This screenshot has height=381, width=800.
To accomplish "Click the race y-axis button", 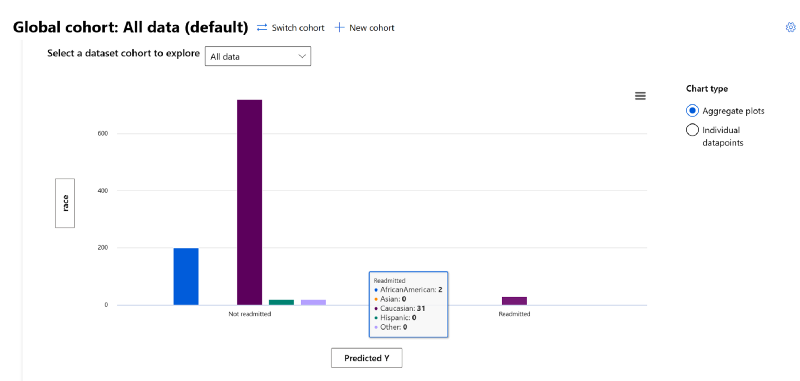I will pos(65,203).
